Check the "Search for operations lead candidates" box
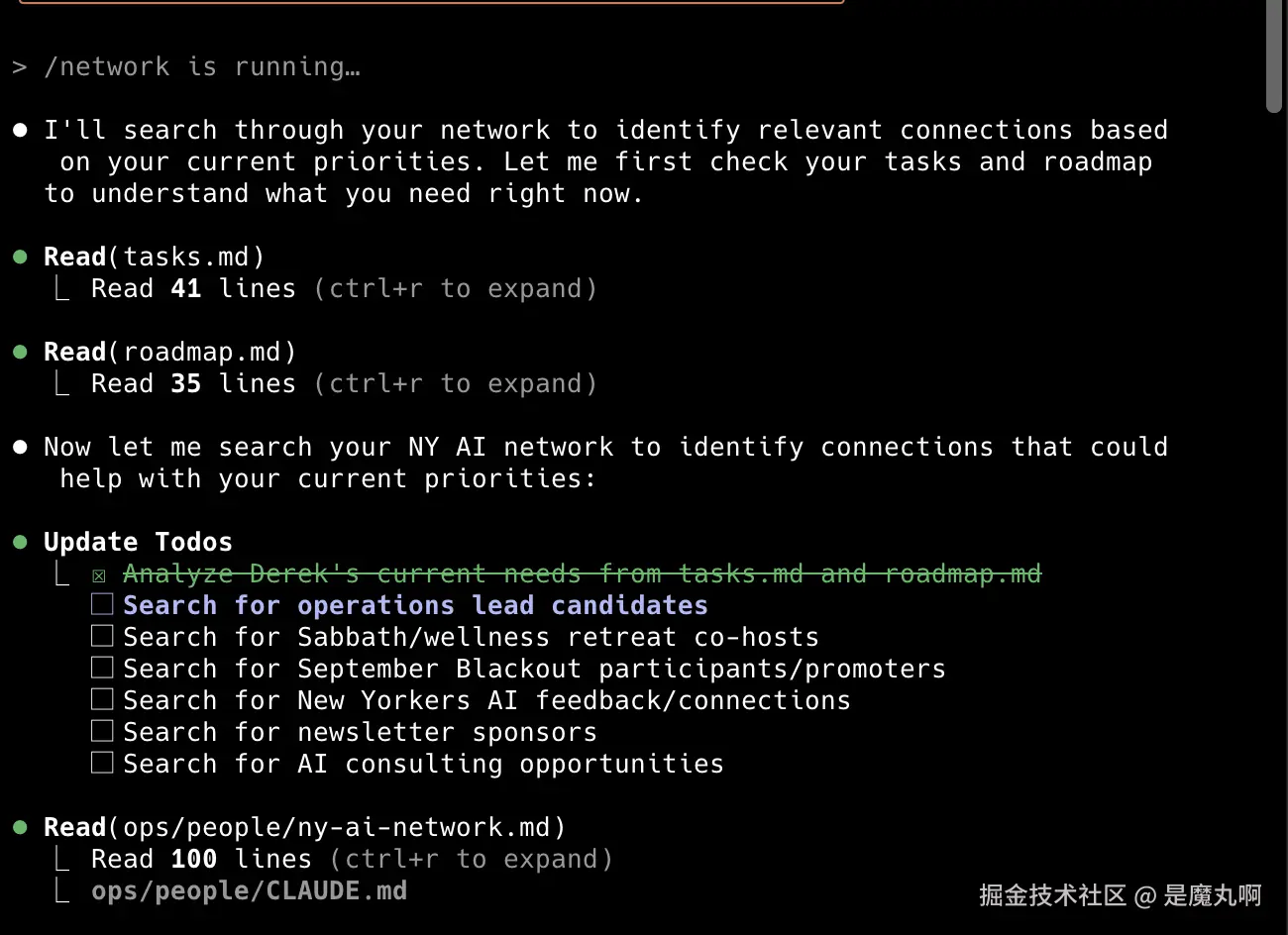This screenshot has height=935, width=1288. tap(102, 604)
